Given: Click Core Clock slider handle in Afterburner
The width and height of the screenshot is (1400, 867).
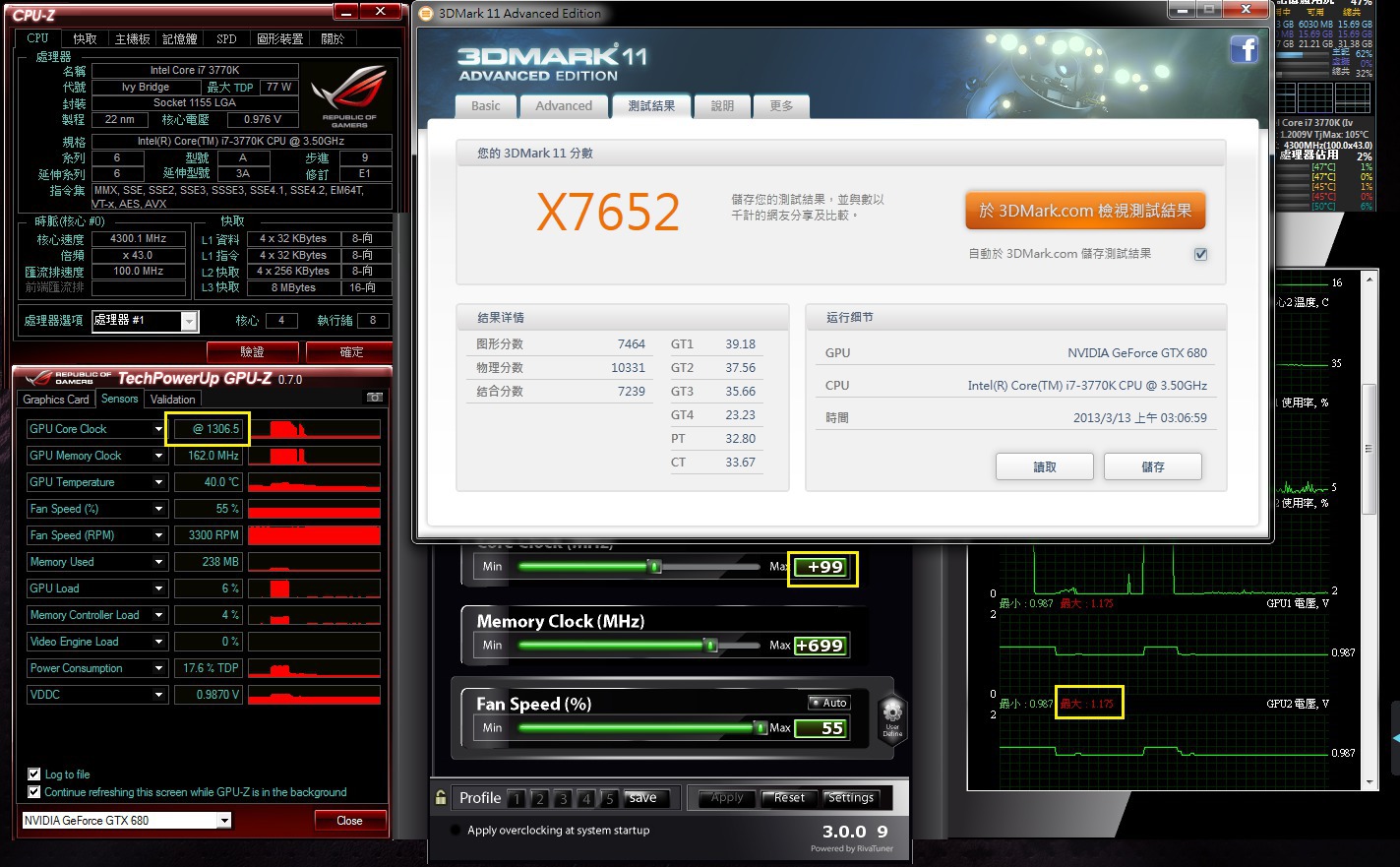Looking at the screenshot, I should tap(654, 567).
